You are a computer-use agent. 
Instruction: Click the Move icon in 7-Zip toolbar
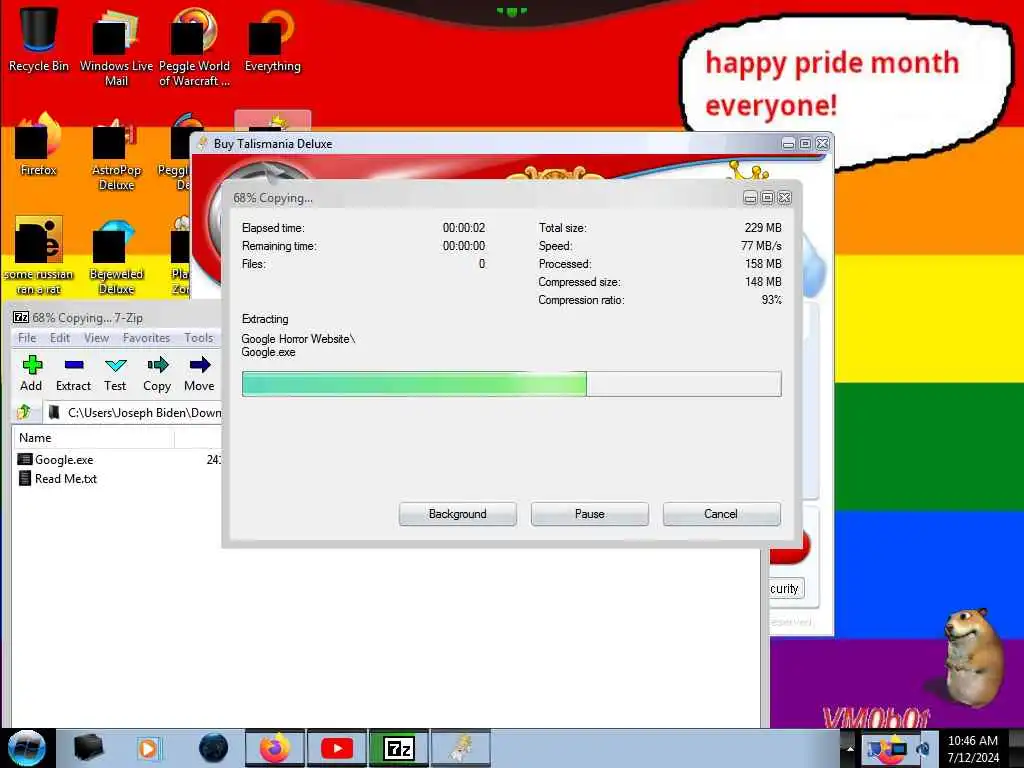tap(199, 374)
